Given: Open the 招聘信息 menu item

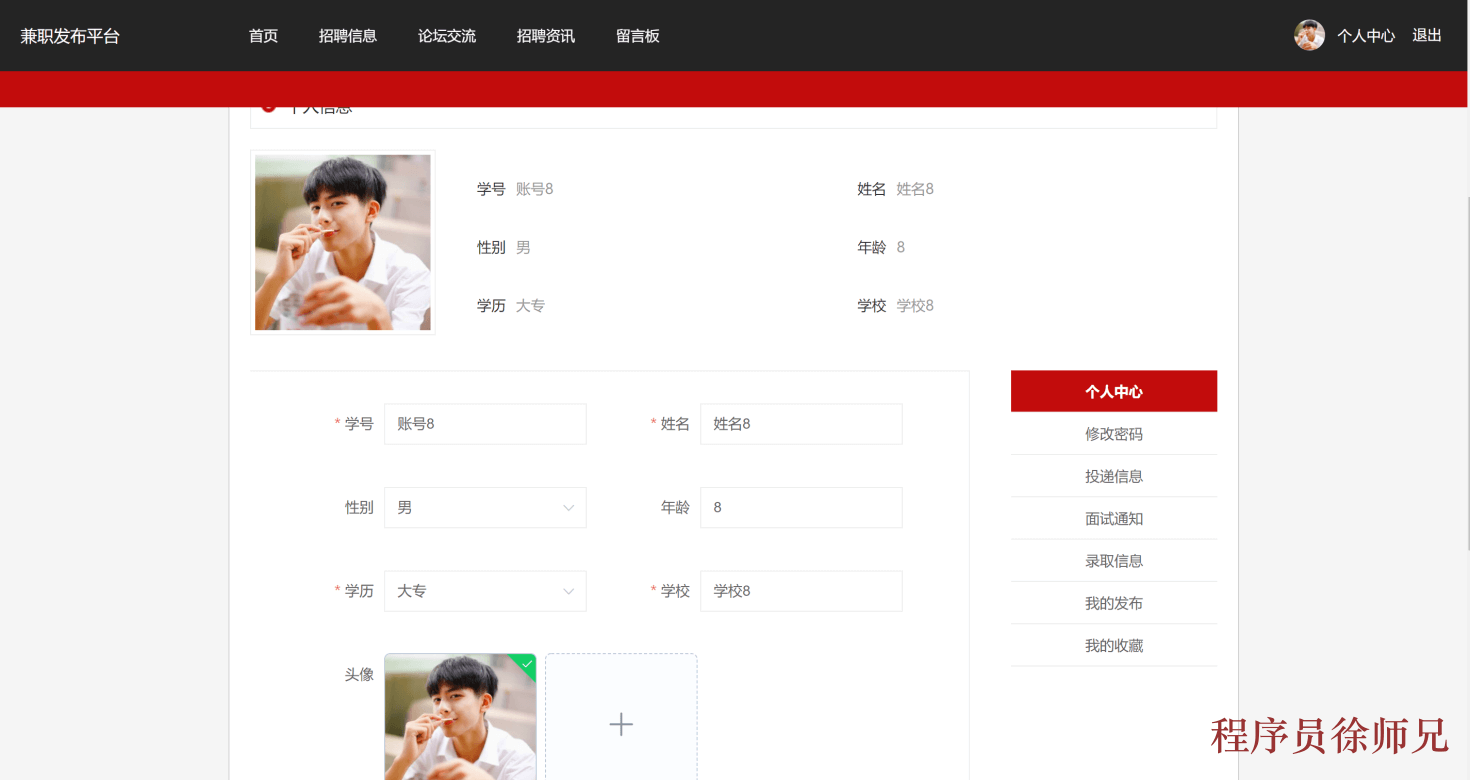Looking at the screenshot, I should pos(348,35).
